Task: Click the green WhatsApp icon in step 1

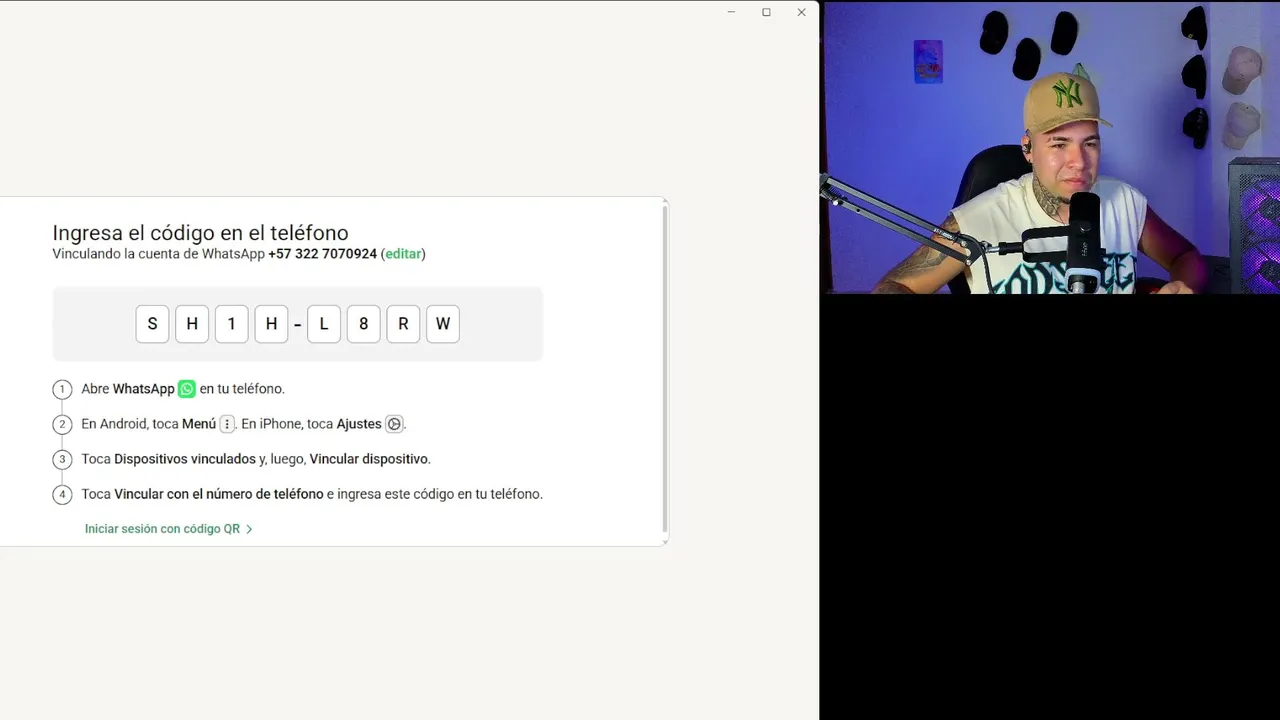Action: 187,389
